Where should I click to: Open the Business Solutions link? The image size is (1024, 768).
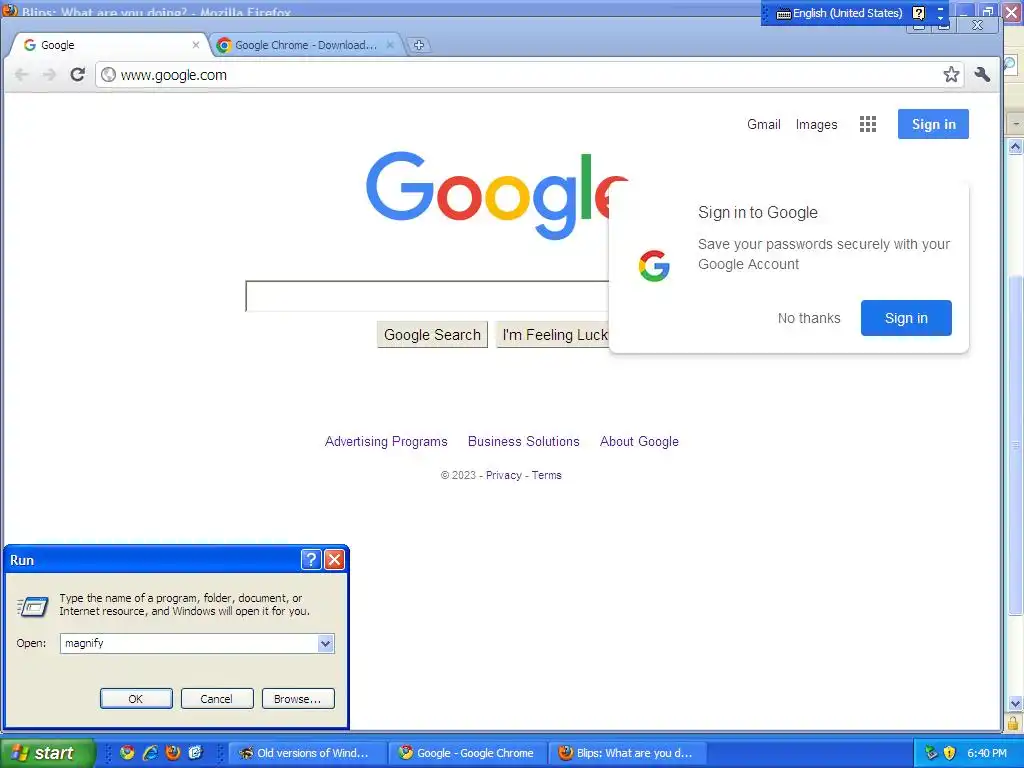coord(524,441)
